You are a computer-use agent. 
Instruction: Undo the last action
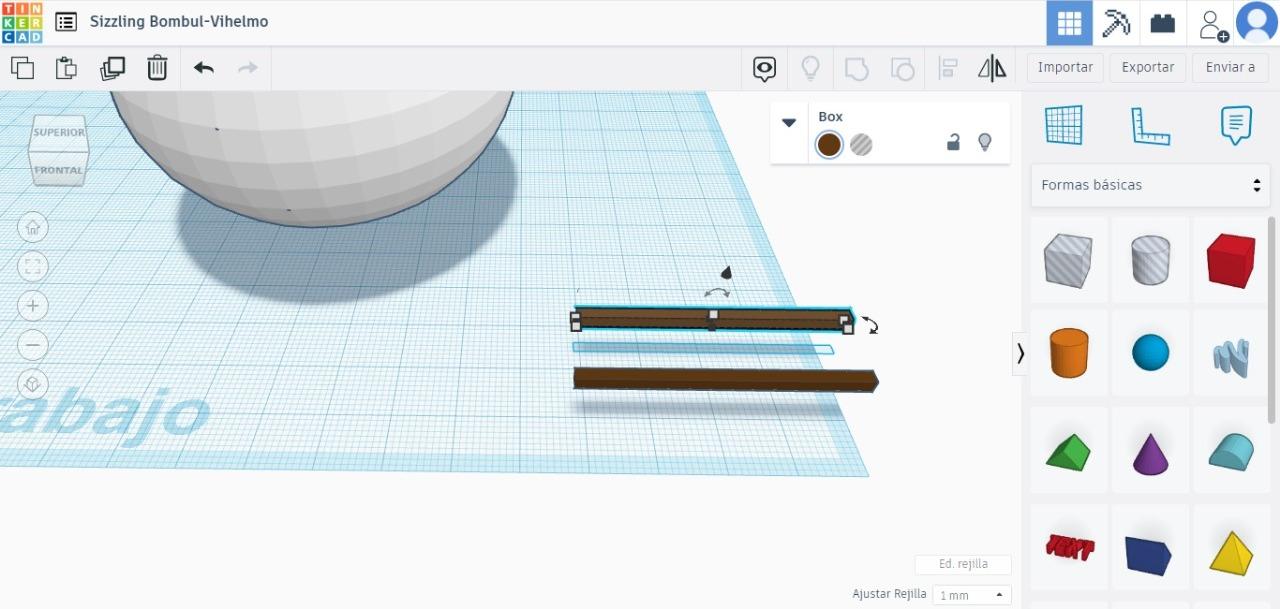pos(204,68)
